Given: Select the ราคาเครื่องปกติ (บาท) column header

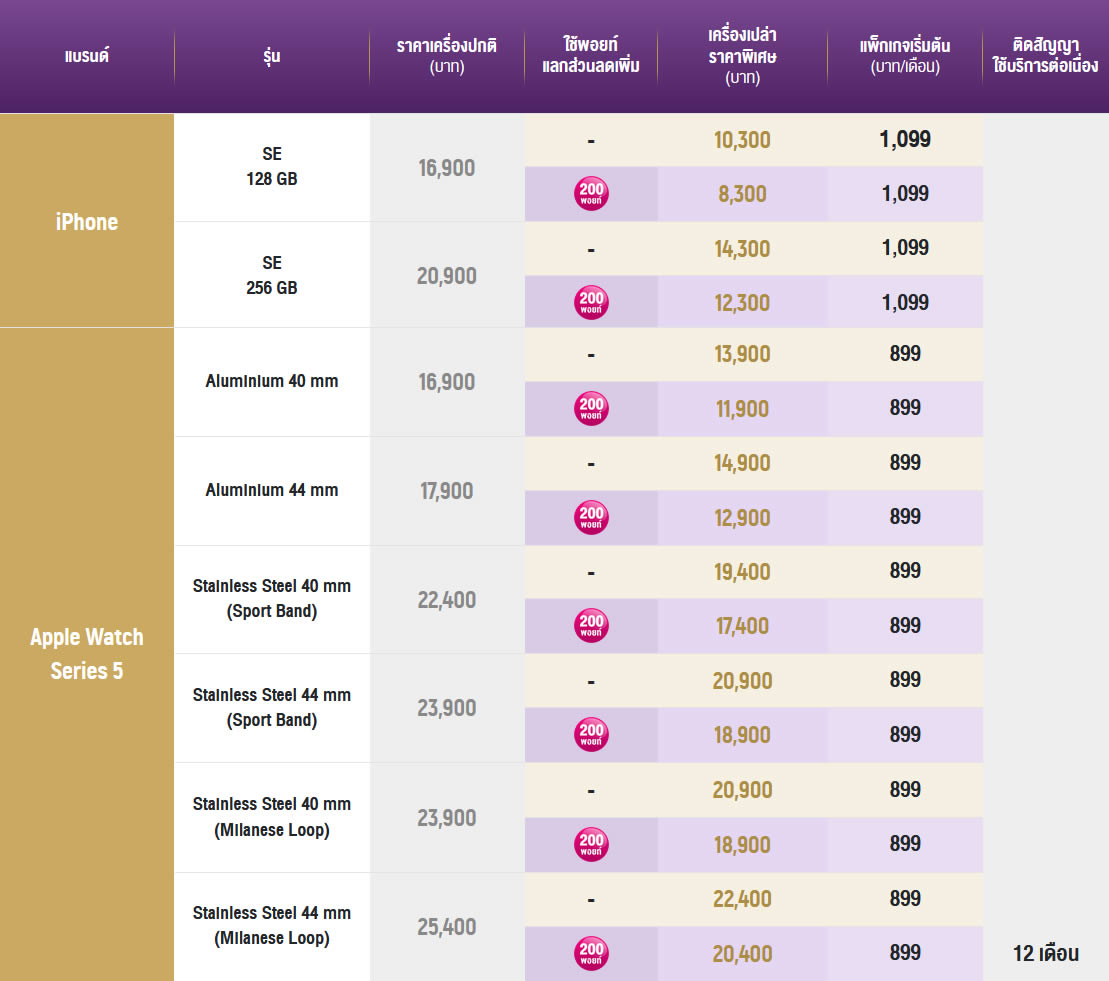Looking at the screenshot, I should click(446, 56).
